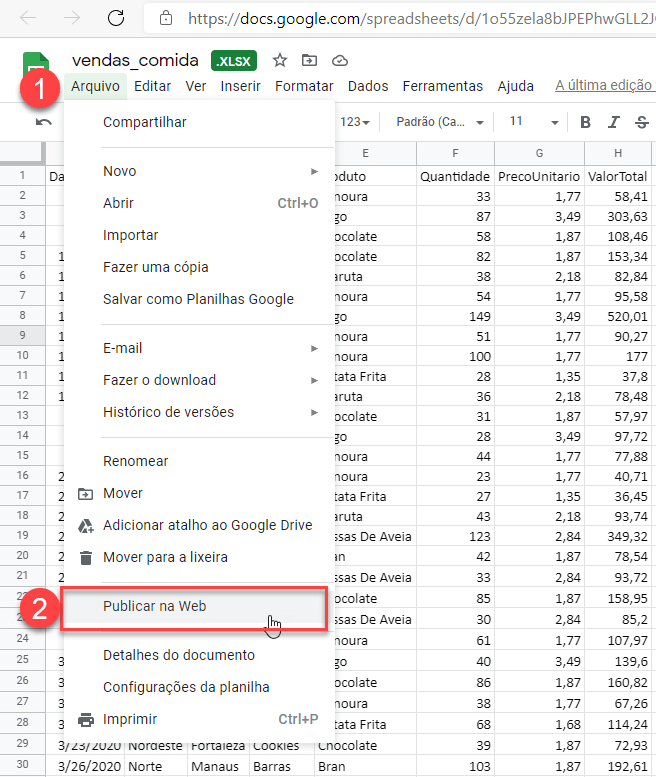Click the cell with value 303,63
Screen dimensions: 656x777
(618, 217)
